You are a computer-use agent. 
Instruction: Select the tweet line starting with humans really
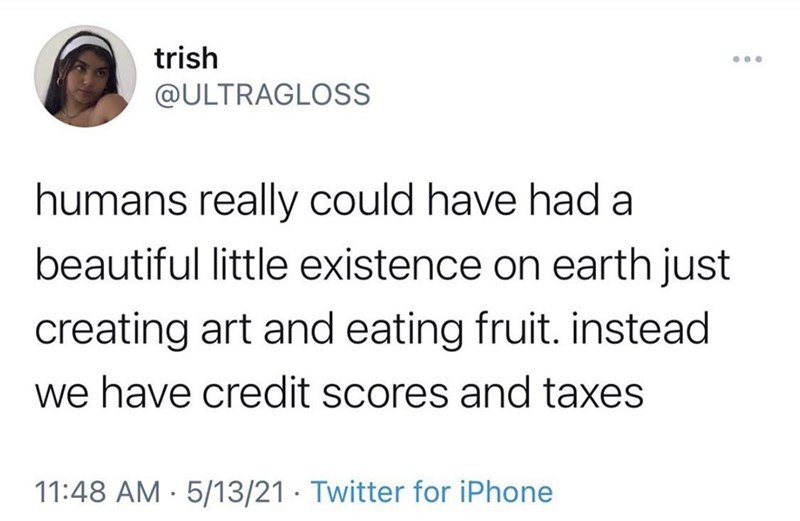pyautogui.click(x=334, y=201)
